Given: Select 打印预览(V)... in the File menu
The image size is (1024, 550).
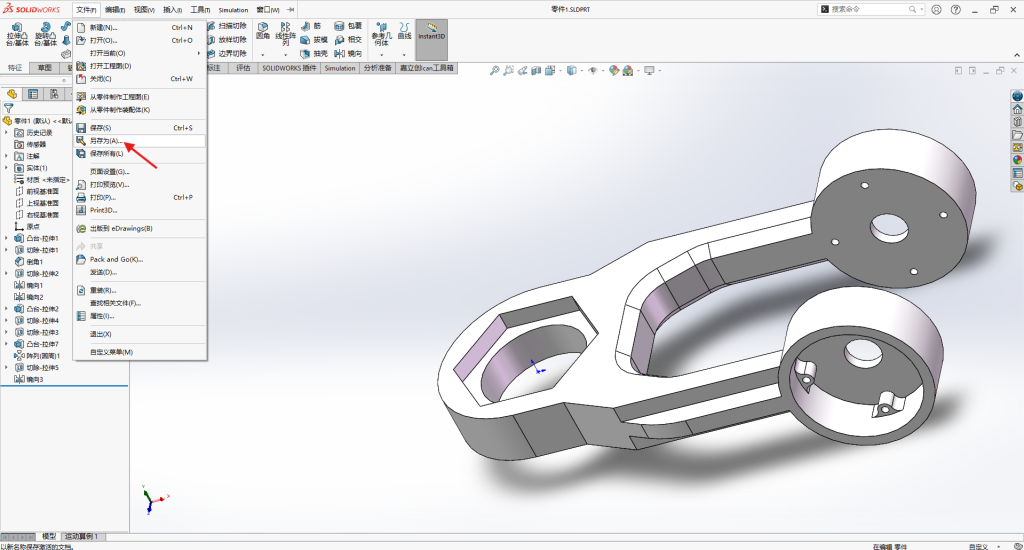Looking at the screenshot, I should pos(109,184).
